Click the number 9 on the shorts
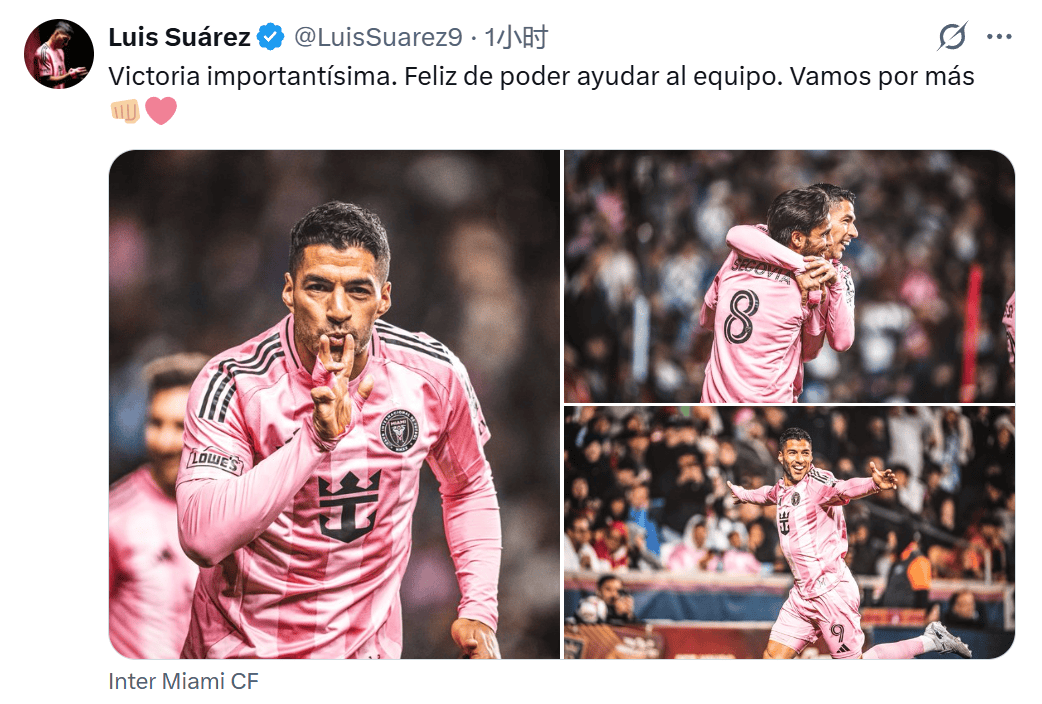The width and height of the screenshot is (1042, 704). click(x=837, y=632)
